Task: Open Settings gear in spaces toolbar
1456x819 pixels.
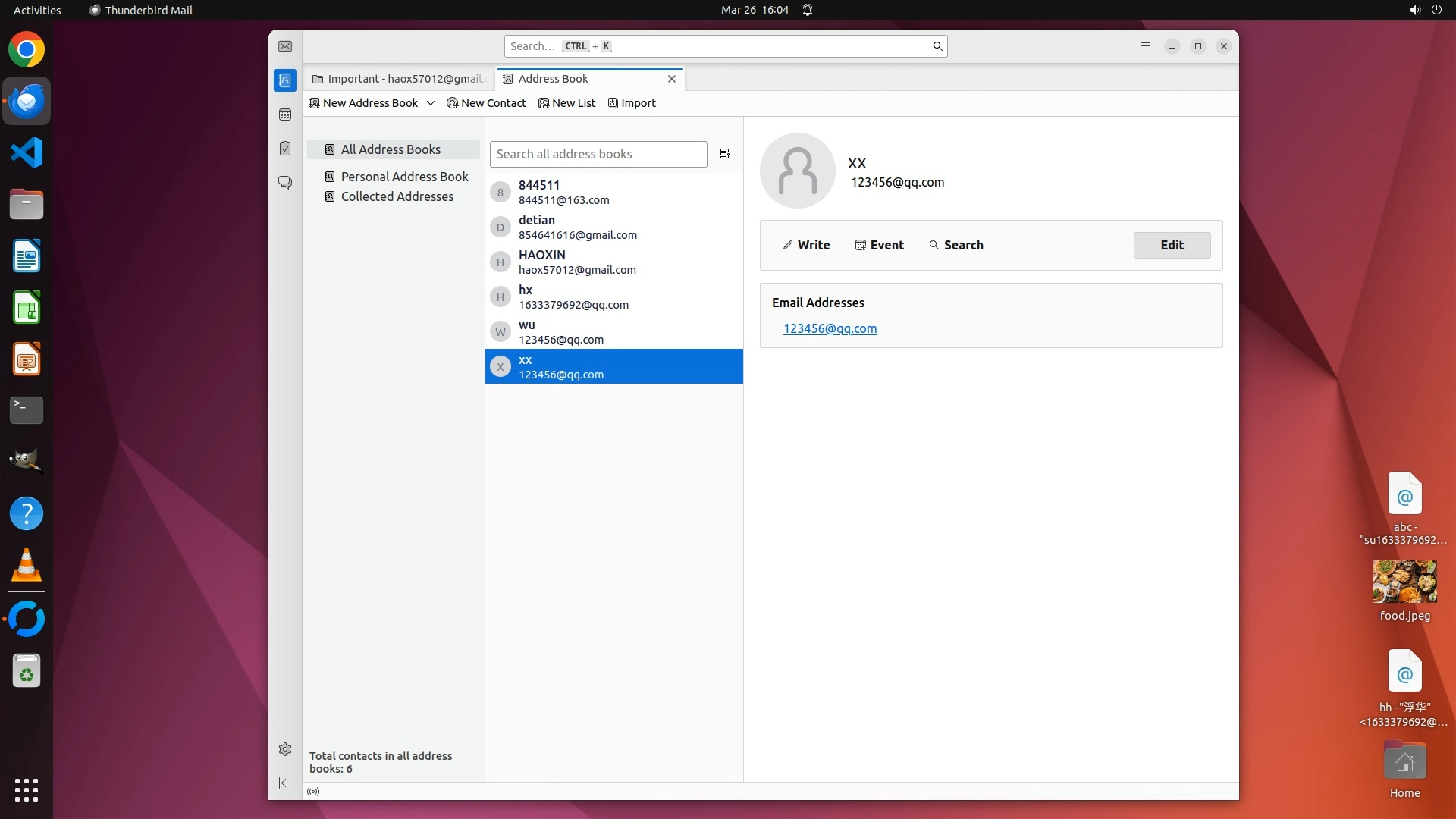Action: tap(285, 749)
